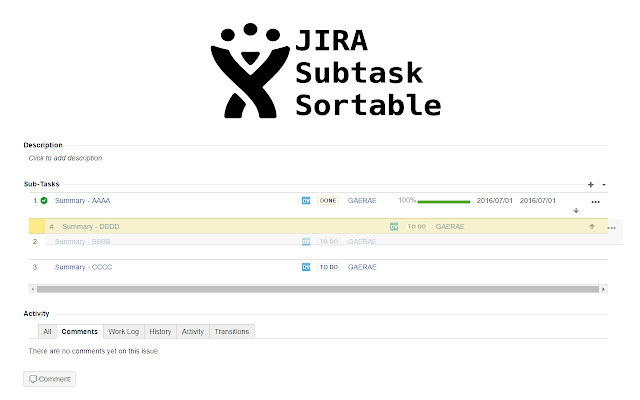Click 'Click to add description' field
Screen dimensions: 640x400
point(65,158)
